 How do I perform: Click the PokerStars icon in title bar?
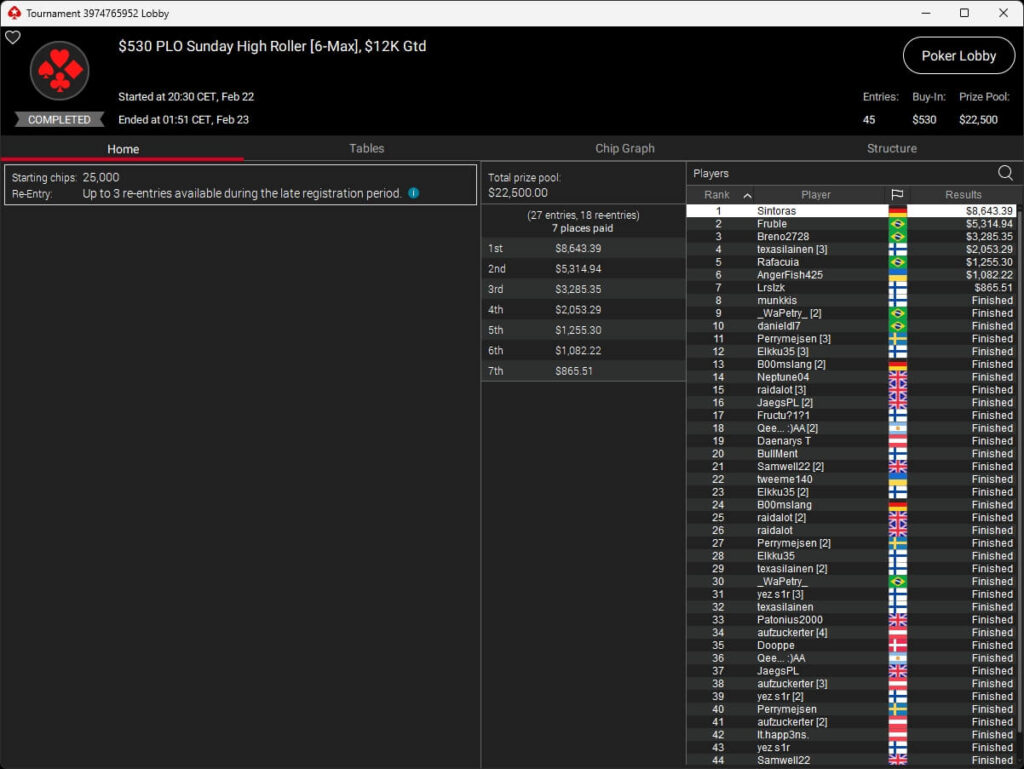click(13, 13)
